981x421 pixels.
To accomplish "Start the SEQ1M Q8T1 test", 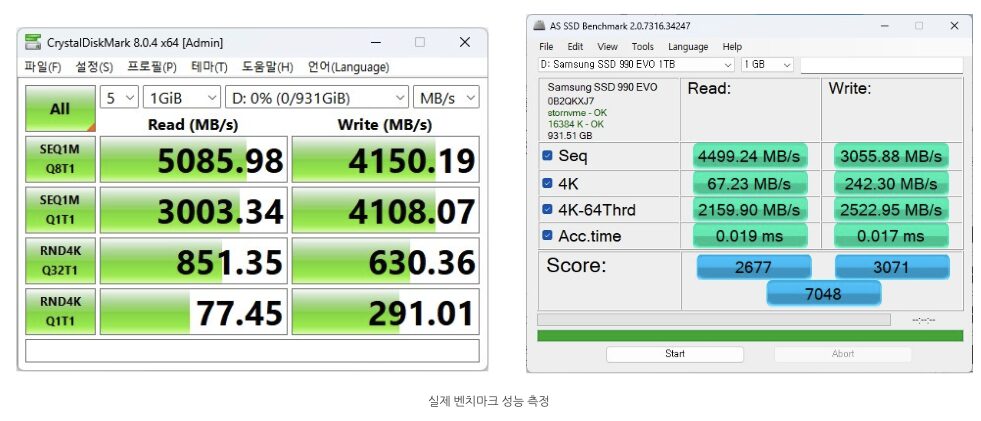I will [60, 159].
